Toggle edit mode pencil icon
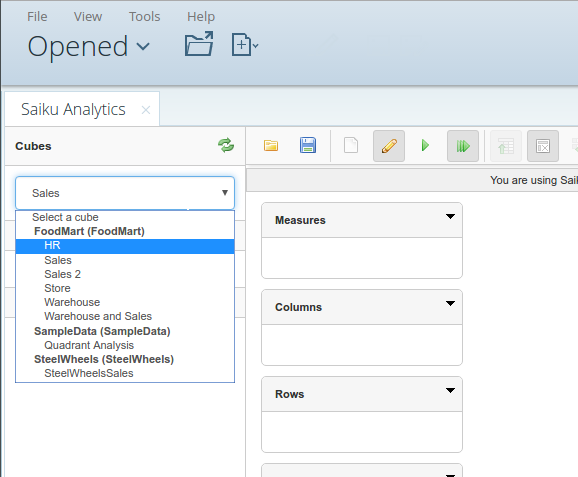Image resolution: width=578 pixels, height=477 pixels. [389, 146]
